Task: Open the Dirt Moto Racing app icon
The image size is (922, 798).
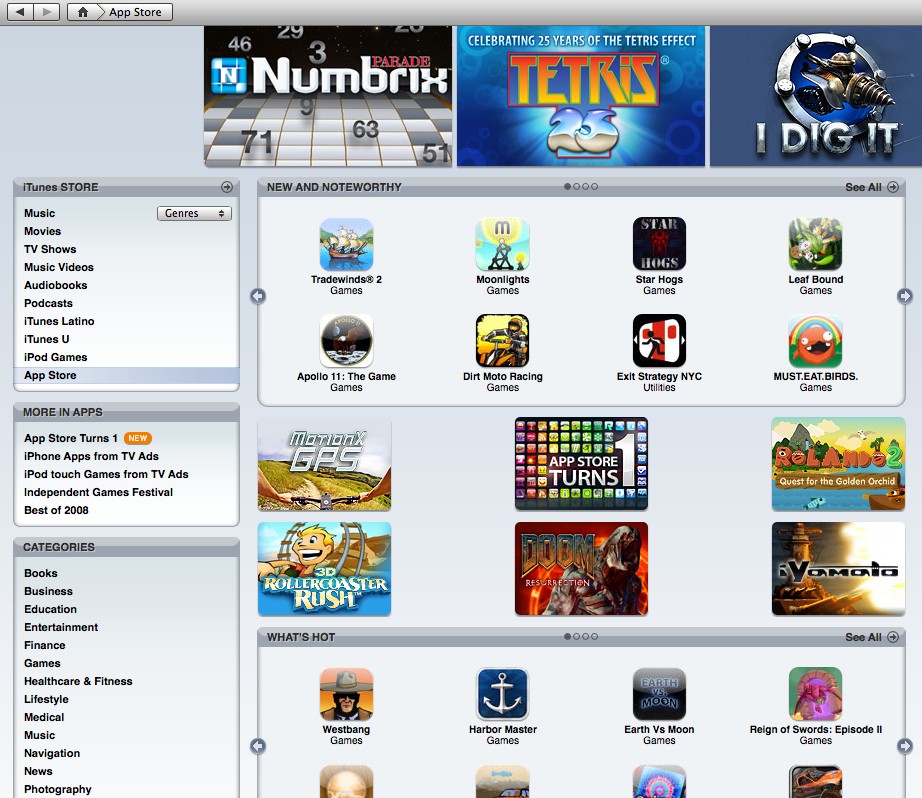Action: 503,340
